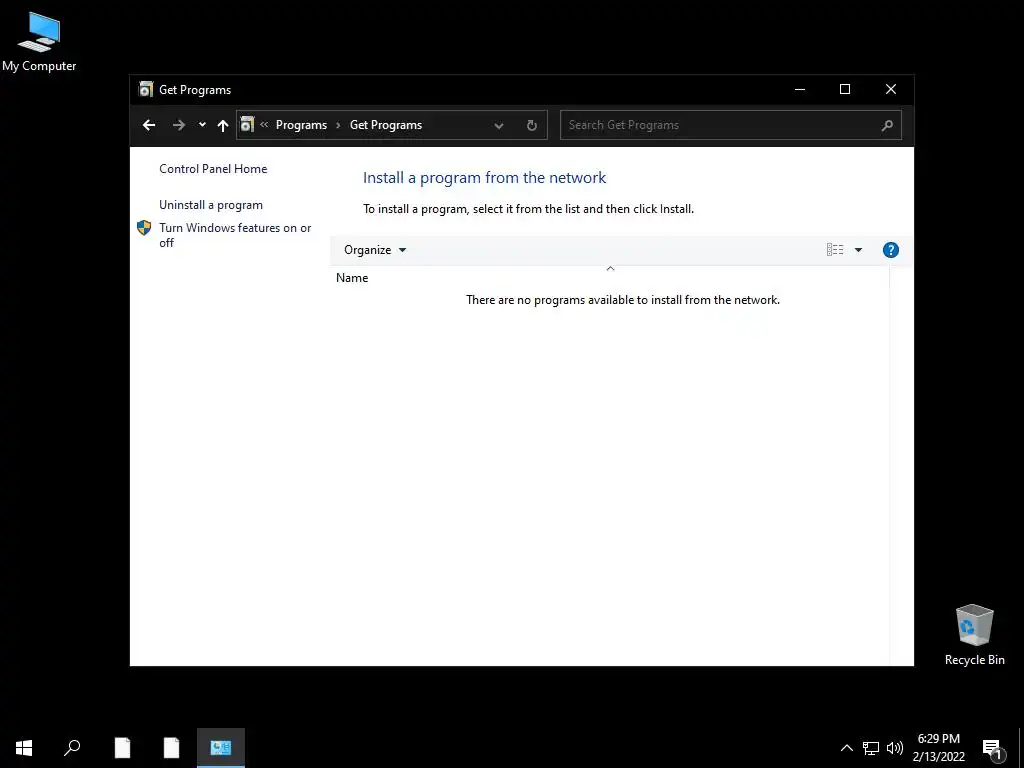Select the Programs breadcrumb

point(301,125)
